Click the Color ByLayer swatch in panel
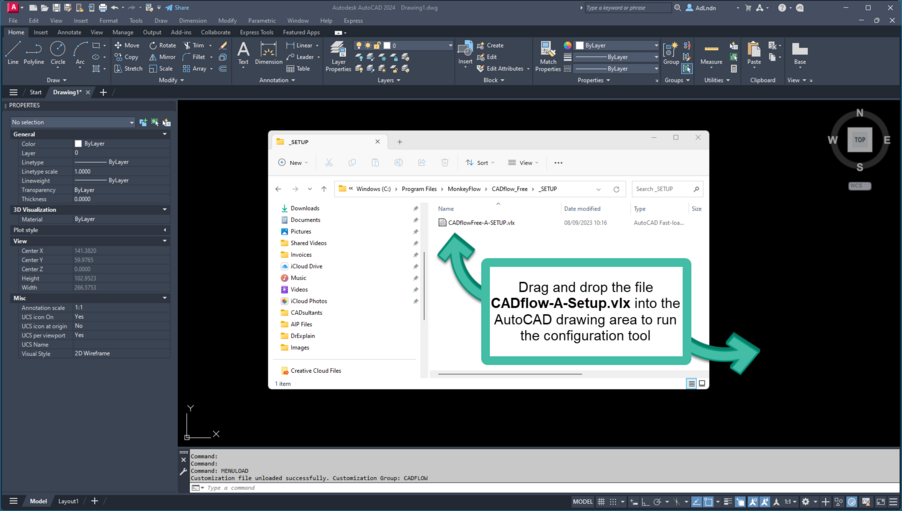The width and height of the screenshot is (902, 511). [x=78, y=144]
